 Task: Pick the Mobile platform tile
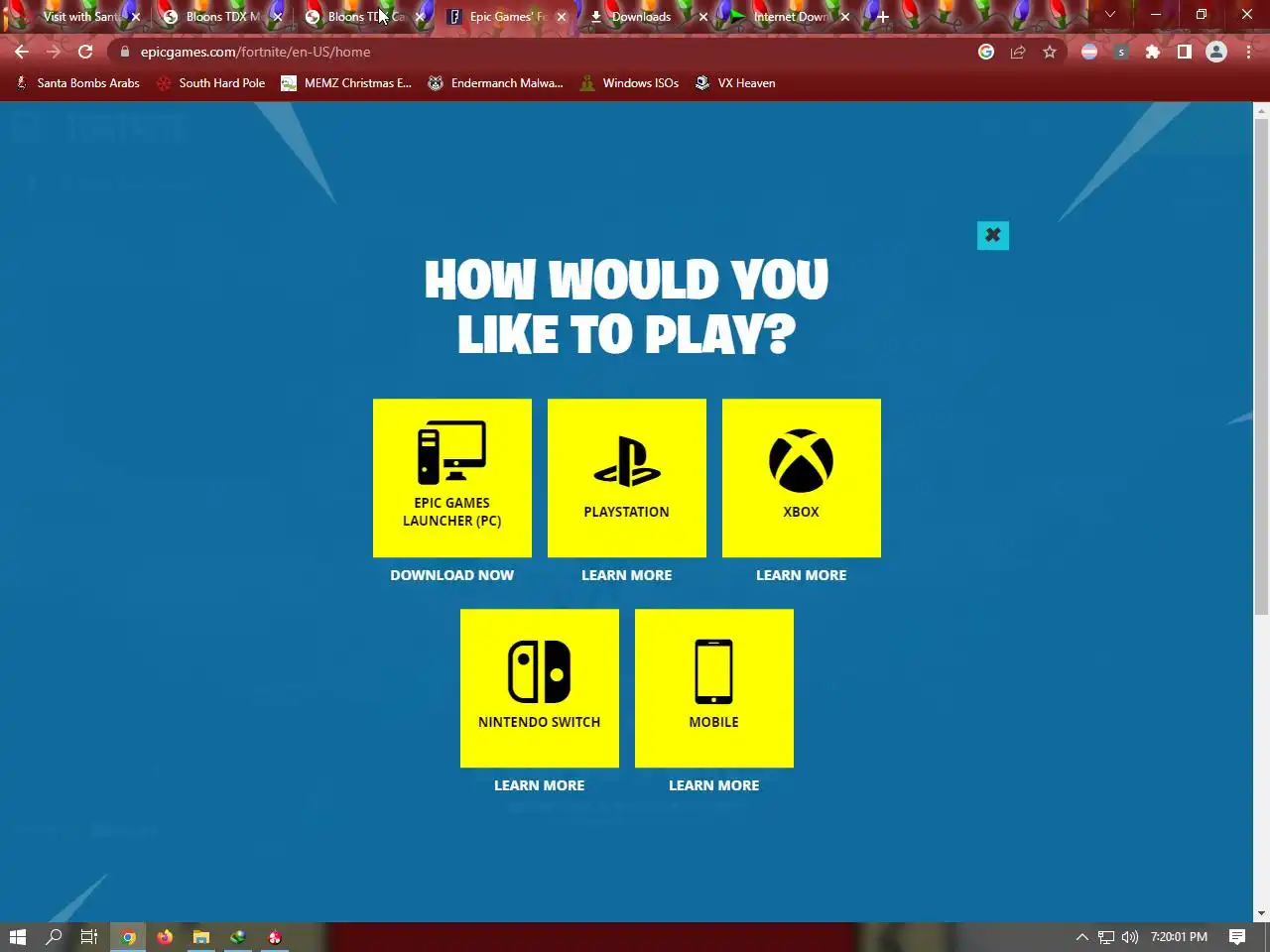coord(714,688)
